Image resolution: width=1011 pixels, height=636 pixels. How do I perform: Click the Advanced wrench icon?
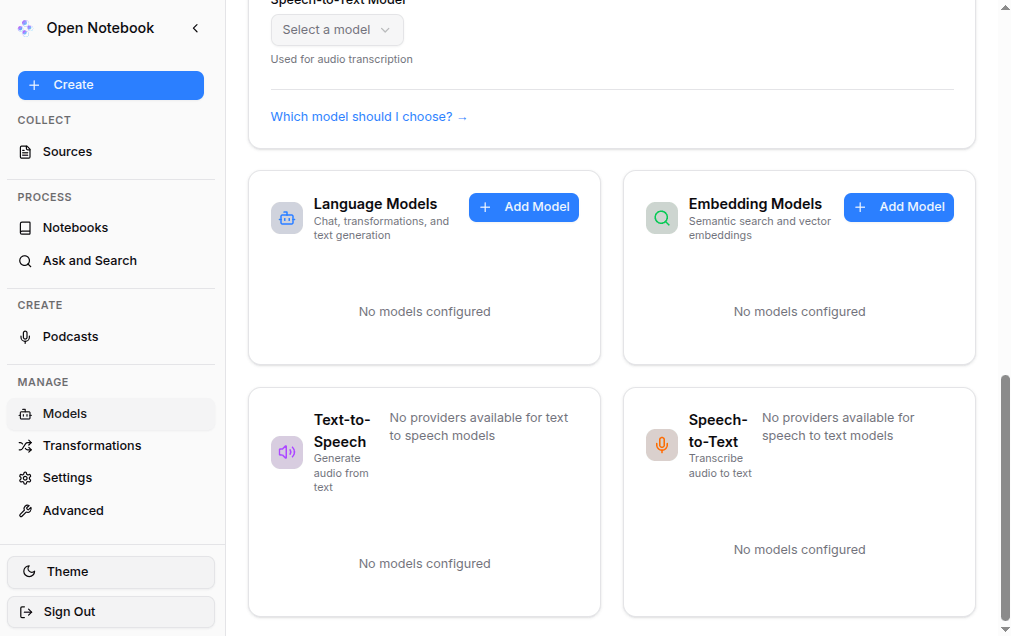coord(26,511)
